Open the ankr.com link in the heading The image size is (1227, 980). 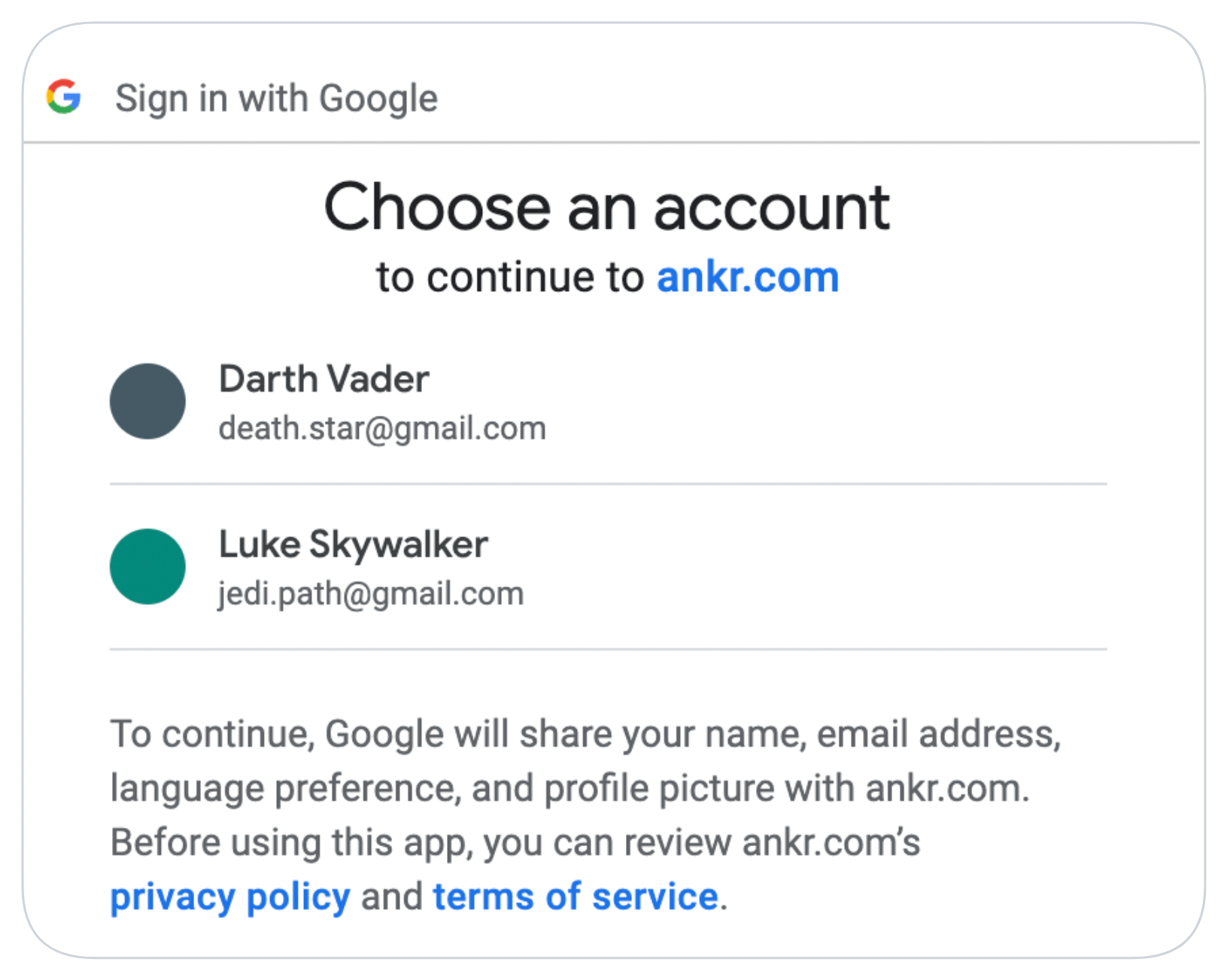pos(748,277)
